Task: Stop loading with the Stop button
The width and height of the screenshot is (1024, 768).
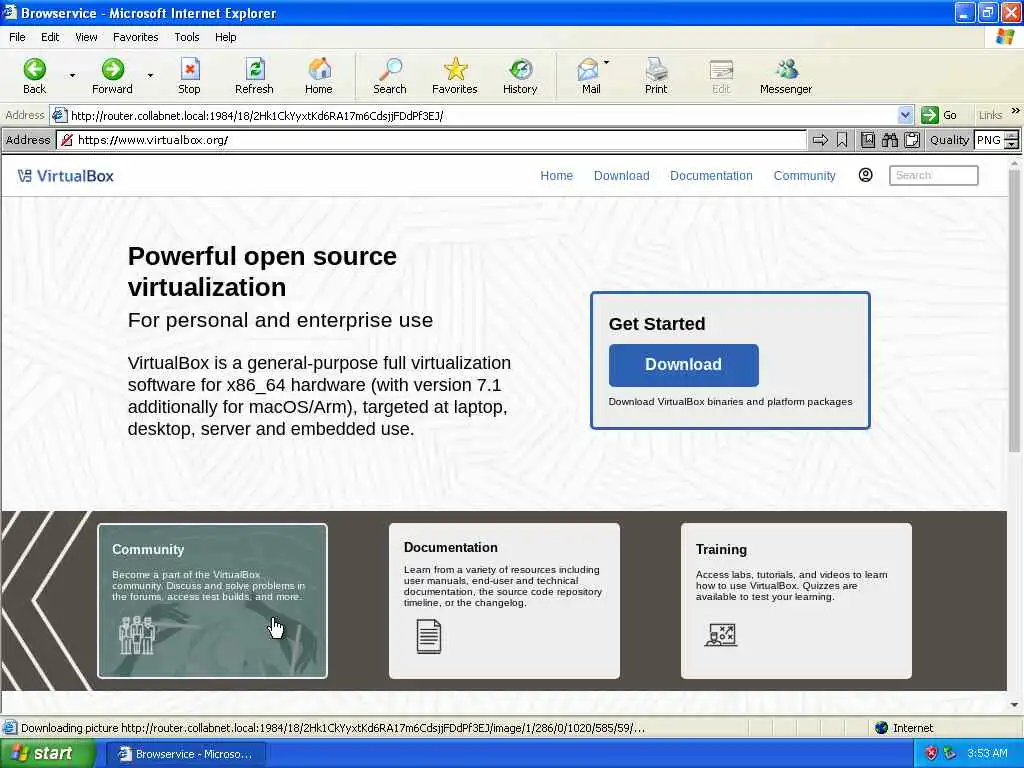Action: pyautogui.click(x=189, y=76)
